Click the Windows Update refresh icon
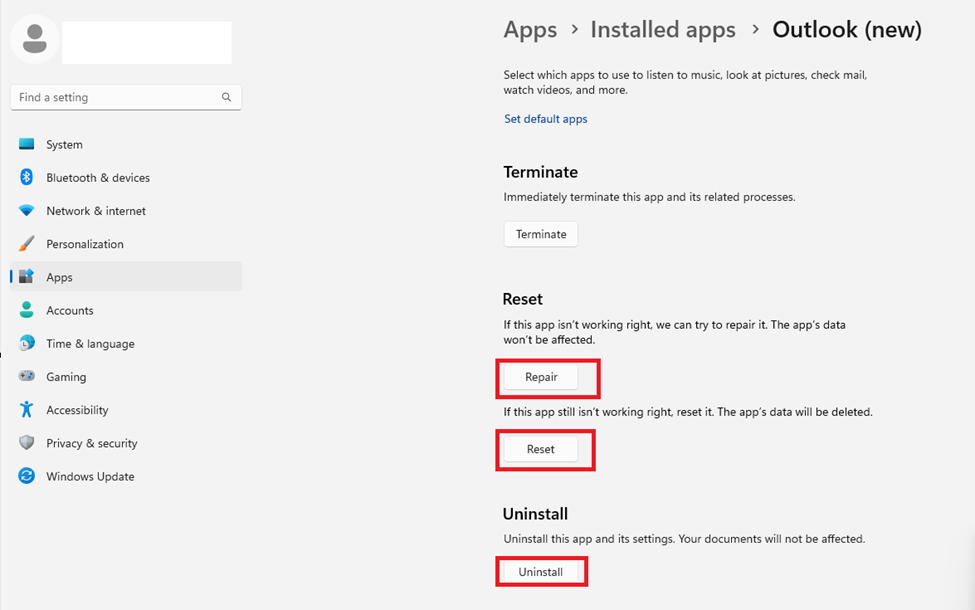 26,476
